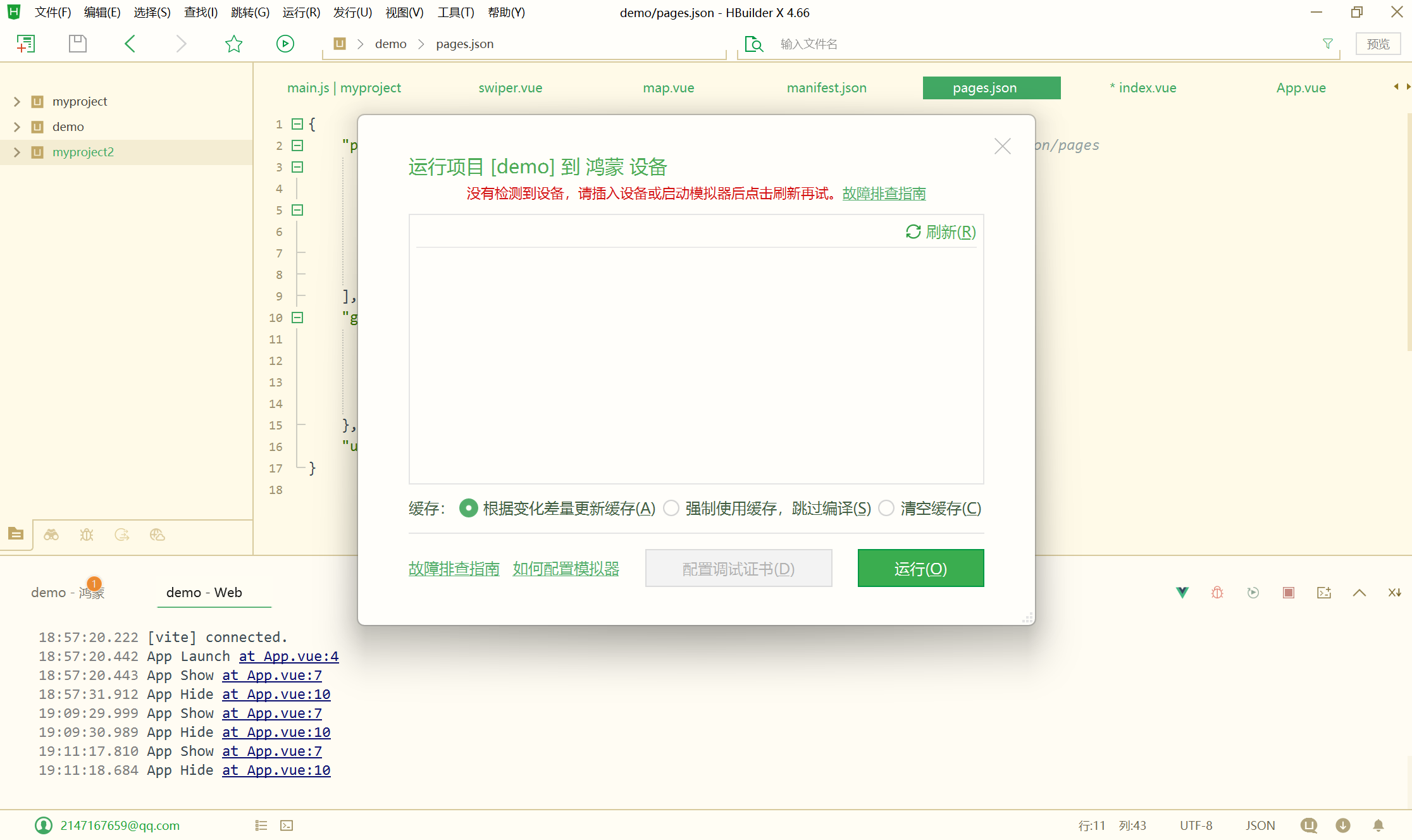
Task: Click the demo breadcrumb segment
Action: 390,44
